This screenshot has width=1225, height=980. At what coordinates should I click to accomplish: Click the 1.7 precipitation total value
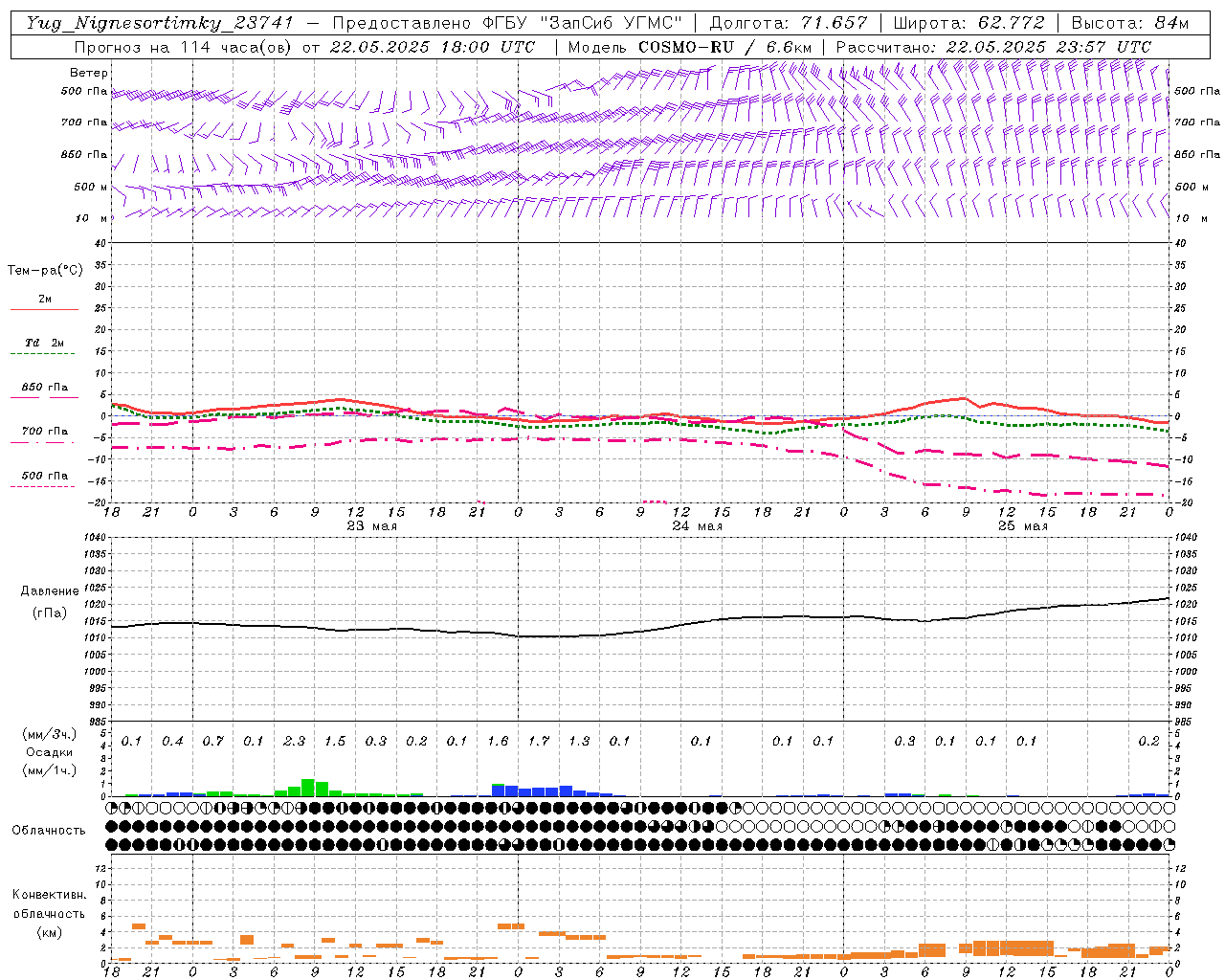click(539, 742)
